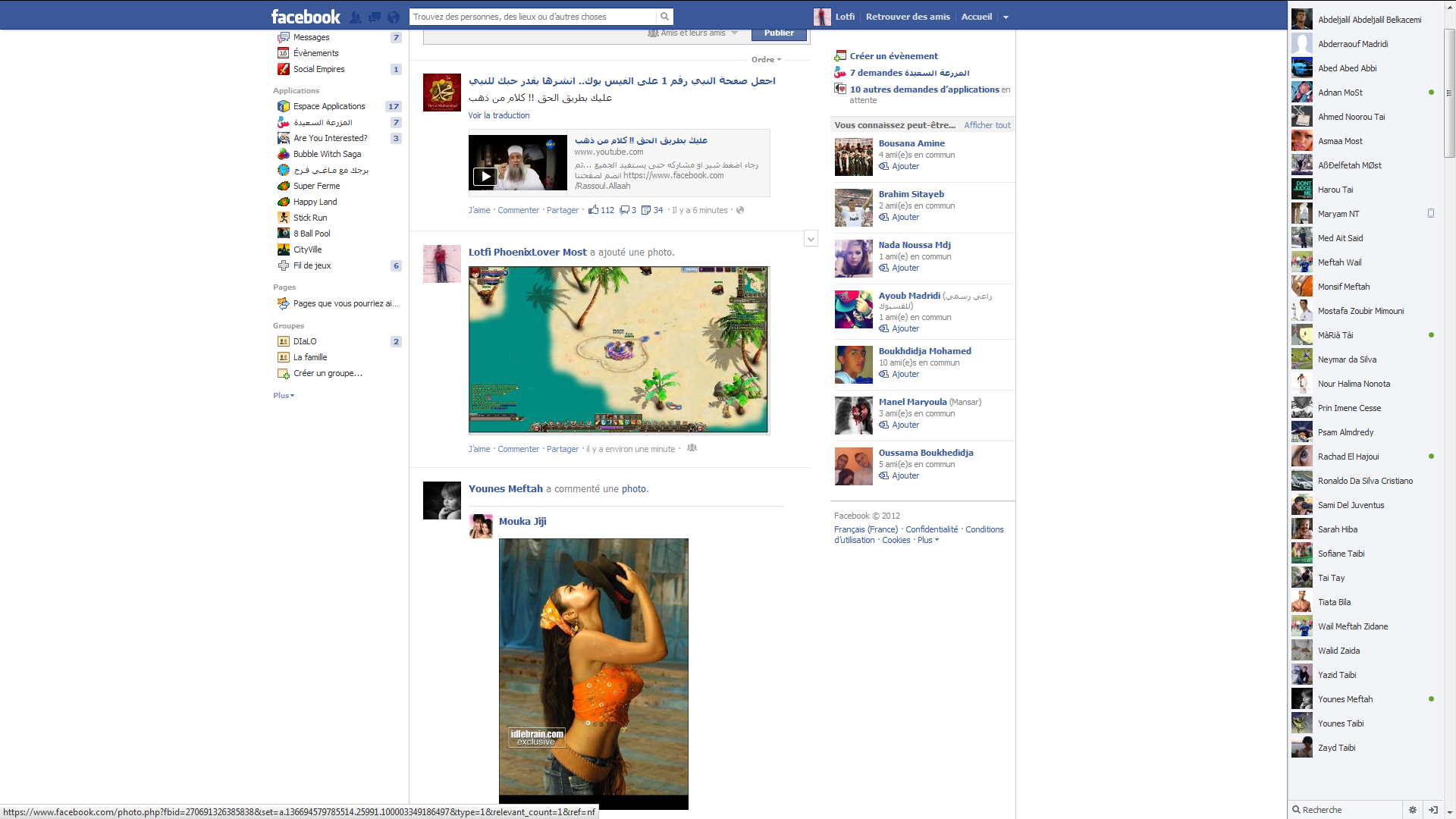Open the account dropdown arrow in top bar

point(1006,17)
